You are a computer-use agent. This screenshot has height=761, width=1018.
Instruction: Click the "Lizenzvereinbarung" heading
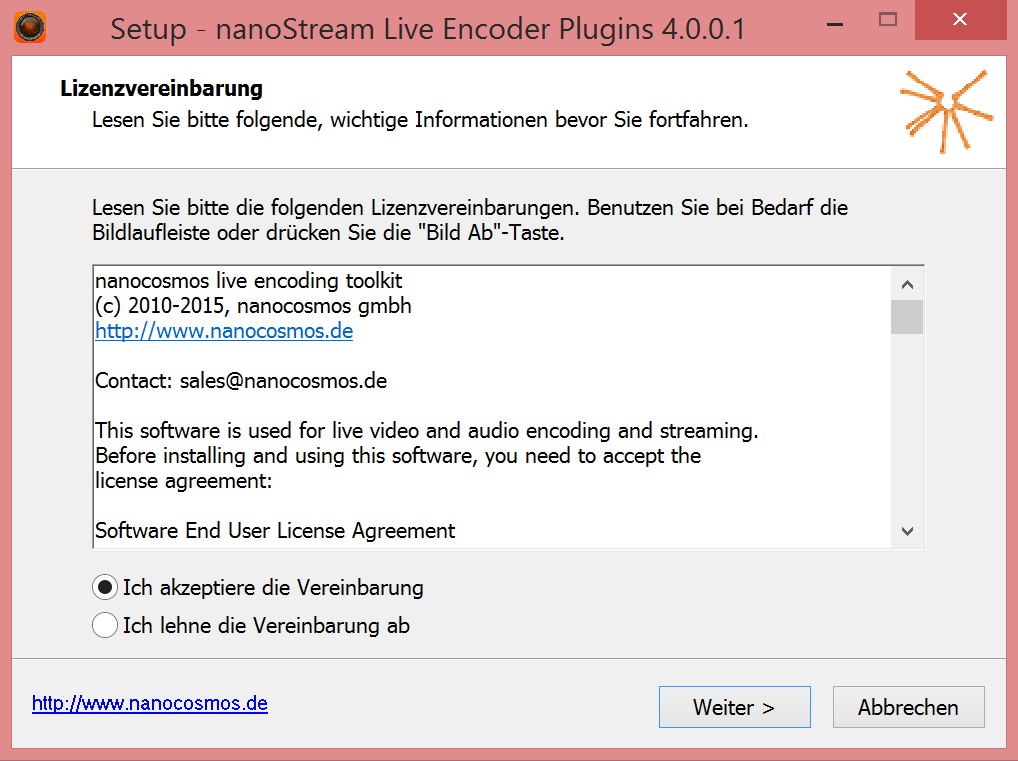(x=161, y=89)
